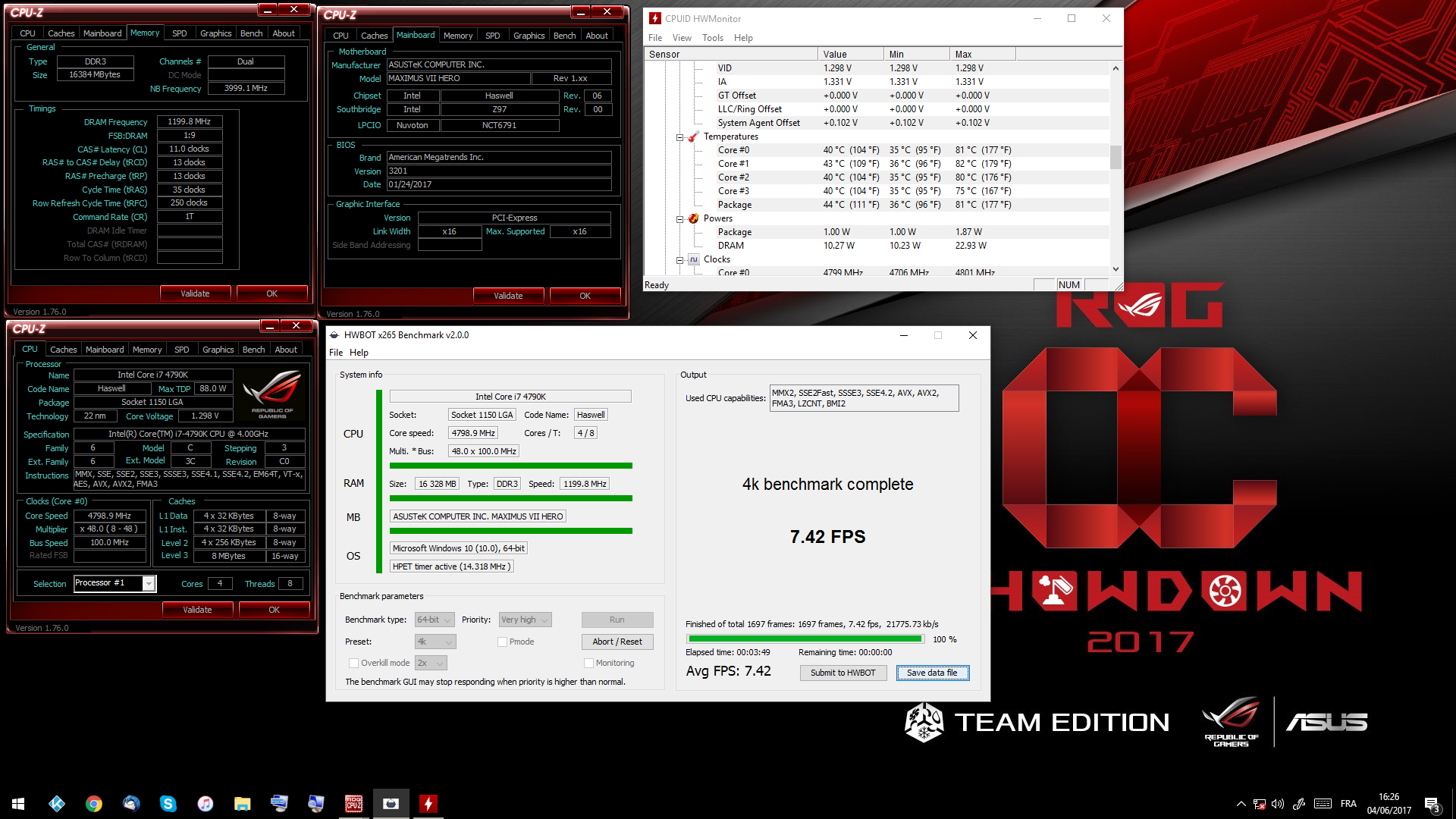The width and height of the screenshot is (1456, 819).
Task: Open the Action Center notifications icon
Action: tap(1432, 805)
